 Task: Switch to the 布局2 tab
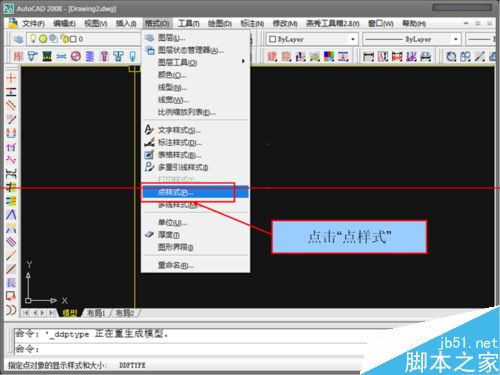[124, 313]
